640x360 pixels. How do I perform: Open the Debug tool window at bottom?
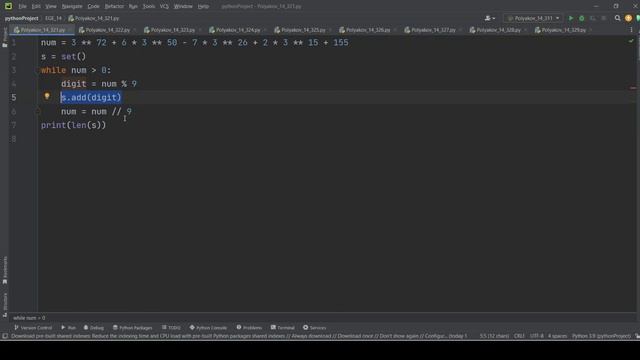pyautogui.click(x=93, y=327)
